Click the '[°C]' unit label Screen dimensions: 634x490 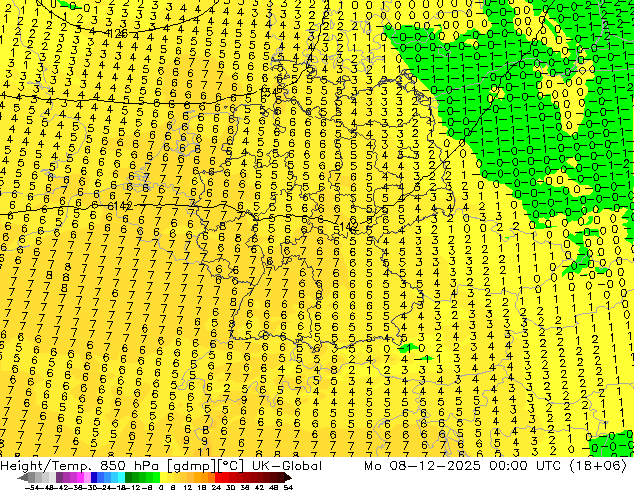(230, 466)
